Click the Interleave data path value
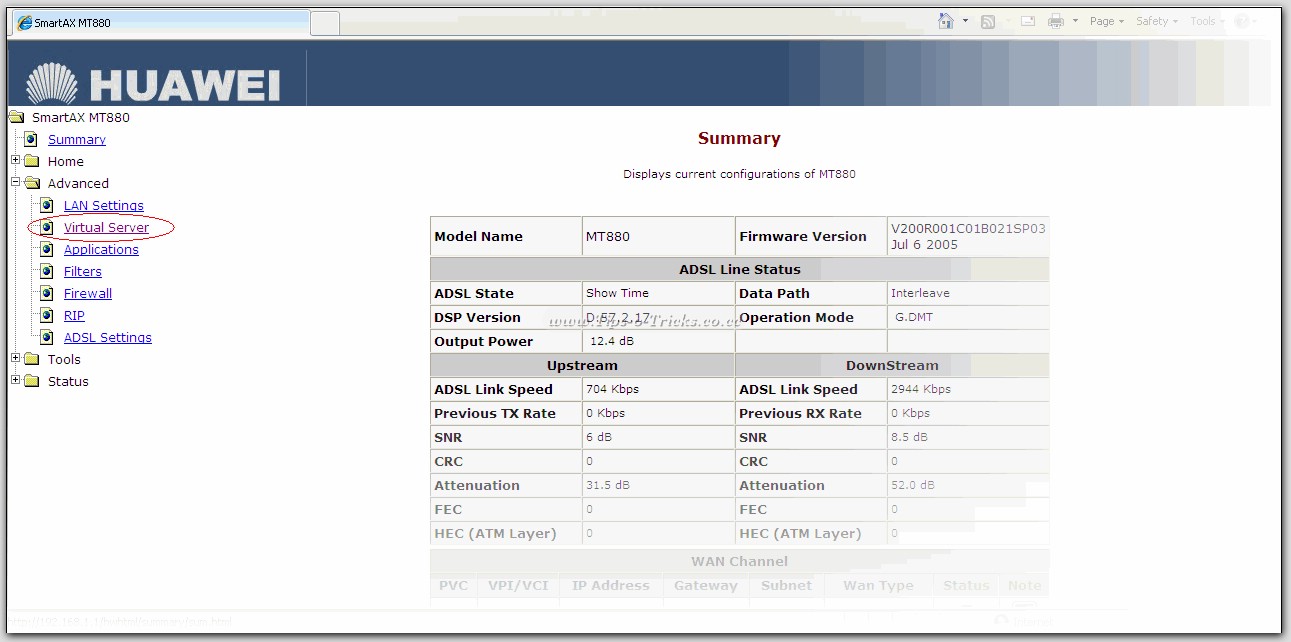 tap(920, 293)
